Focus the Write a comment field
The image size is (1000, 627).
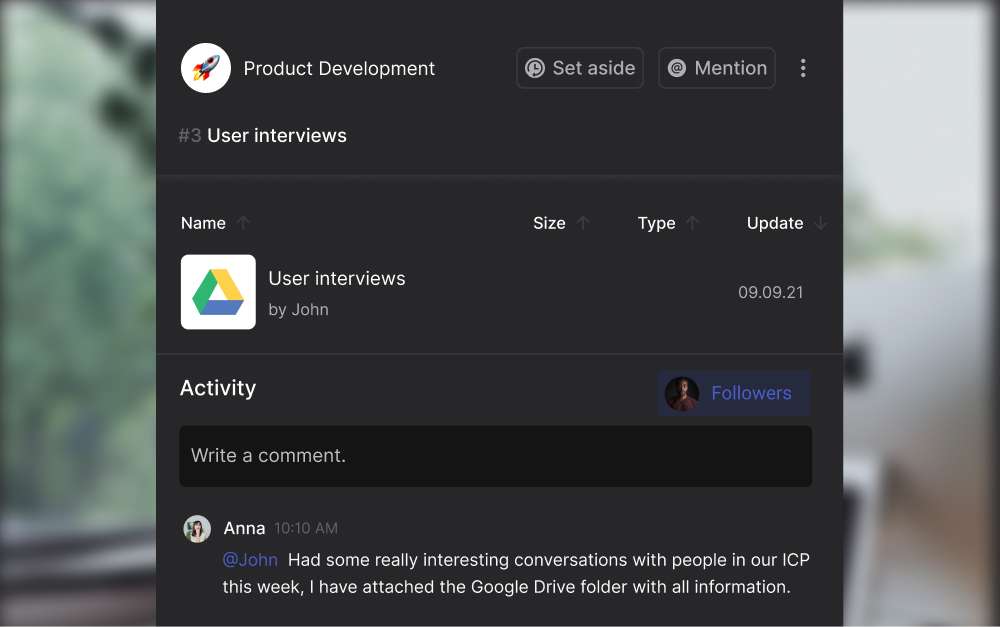tap(495, 456)
